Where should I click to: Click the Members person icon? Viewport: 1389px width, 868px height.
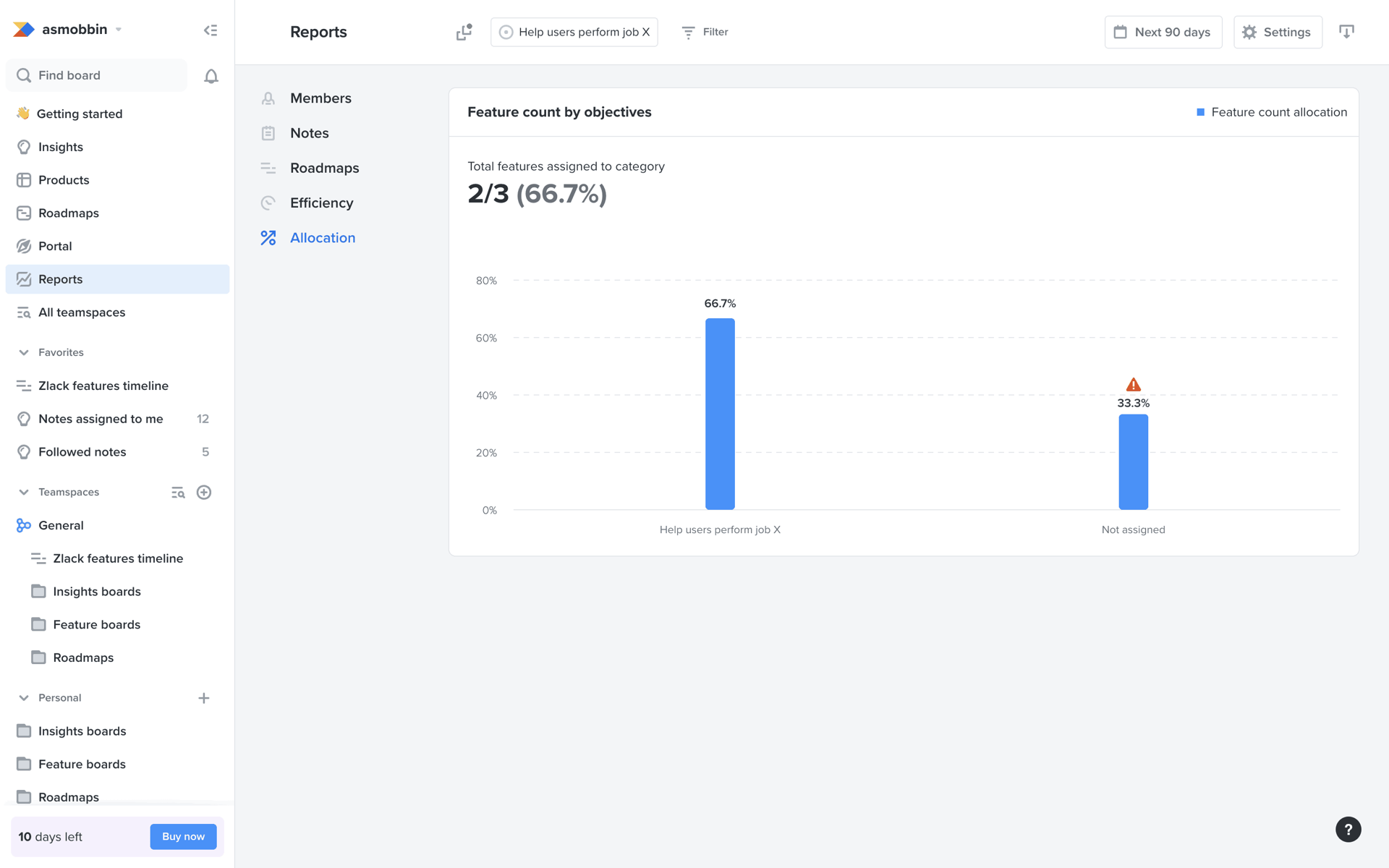point(268,98)
